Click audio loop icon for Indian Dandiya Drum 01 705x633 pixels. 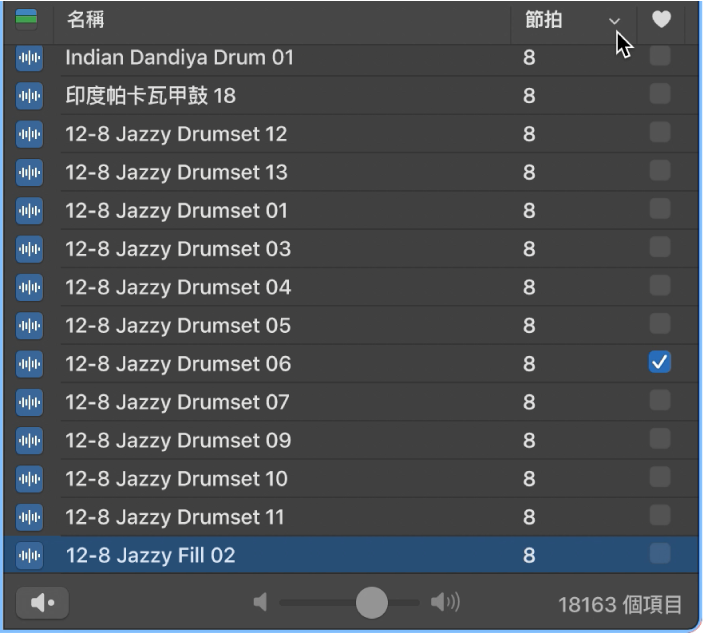click(29, 58)
